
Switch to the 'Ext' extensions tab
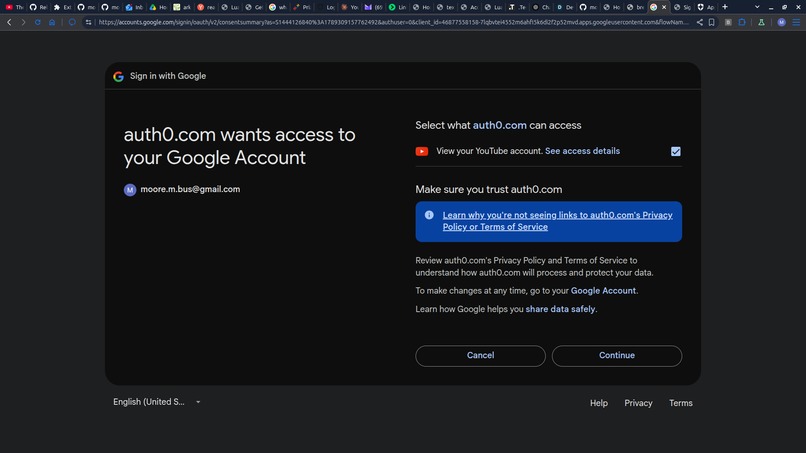(x=62, y=7)
